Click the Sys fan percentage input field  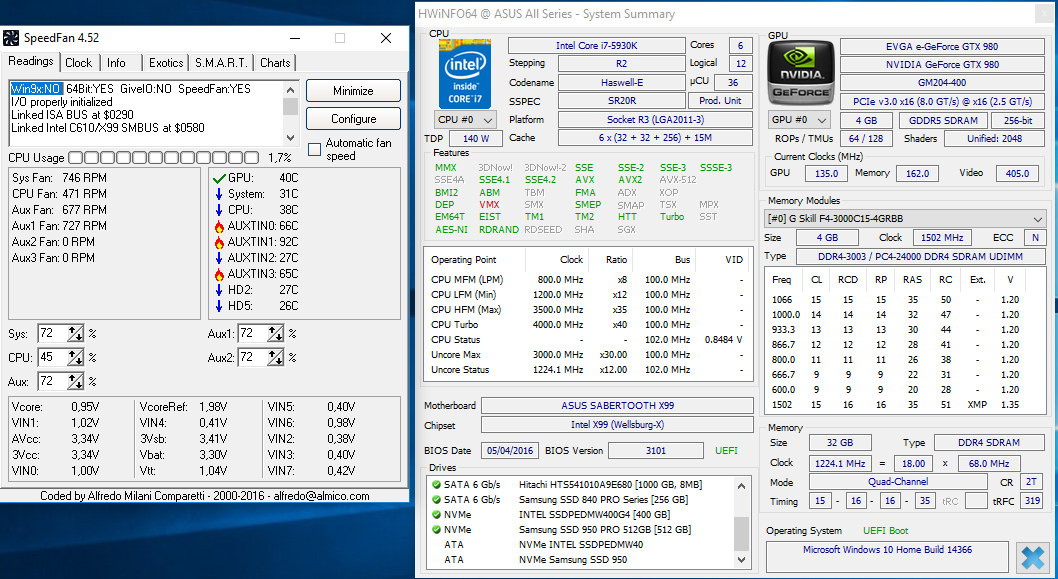(53, 333)
